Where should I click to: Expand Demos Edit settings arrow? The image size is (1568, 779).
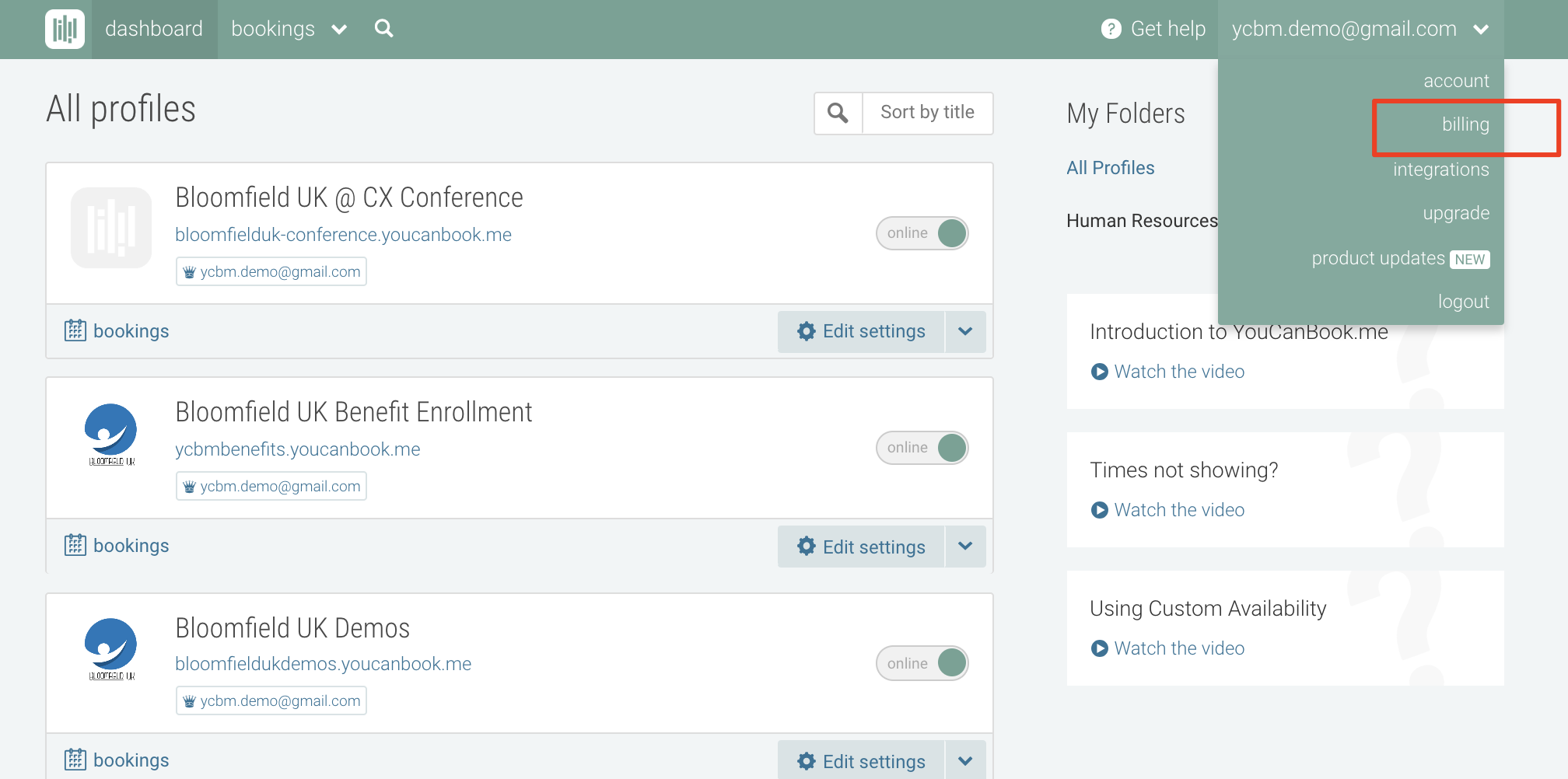point(965,761)
